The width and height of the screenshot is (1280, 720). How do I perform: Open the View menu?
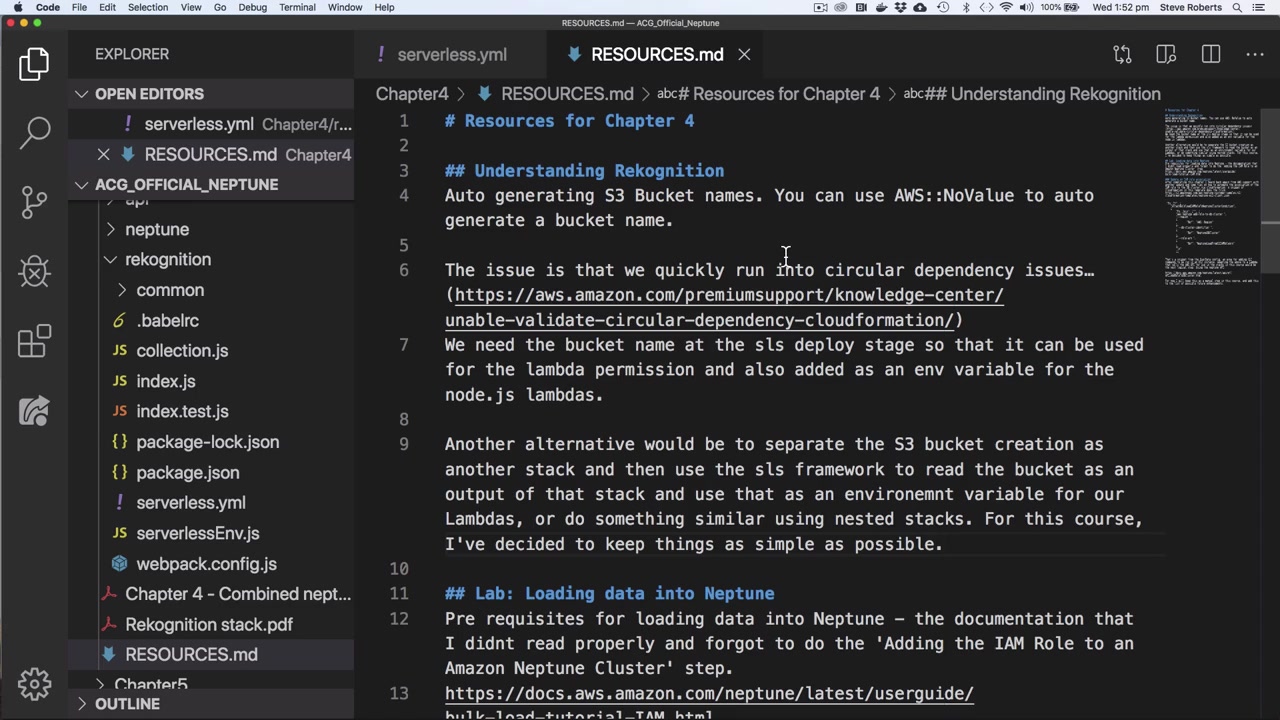click(x=190, y=7)
